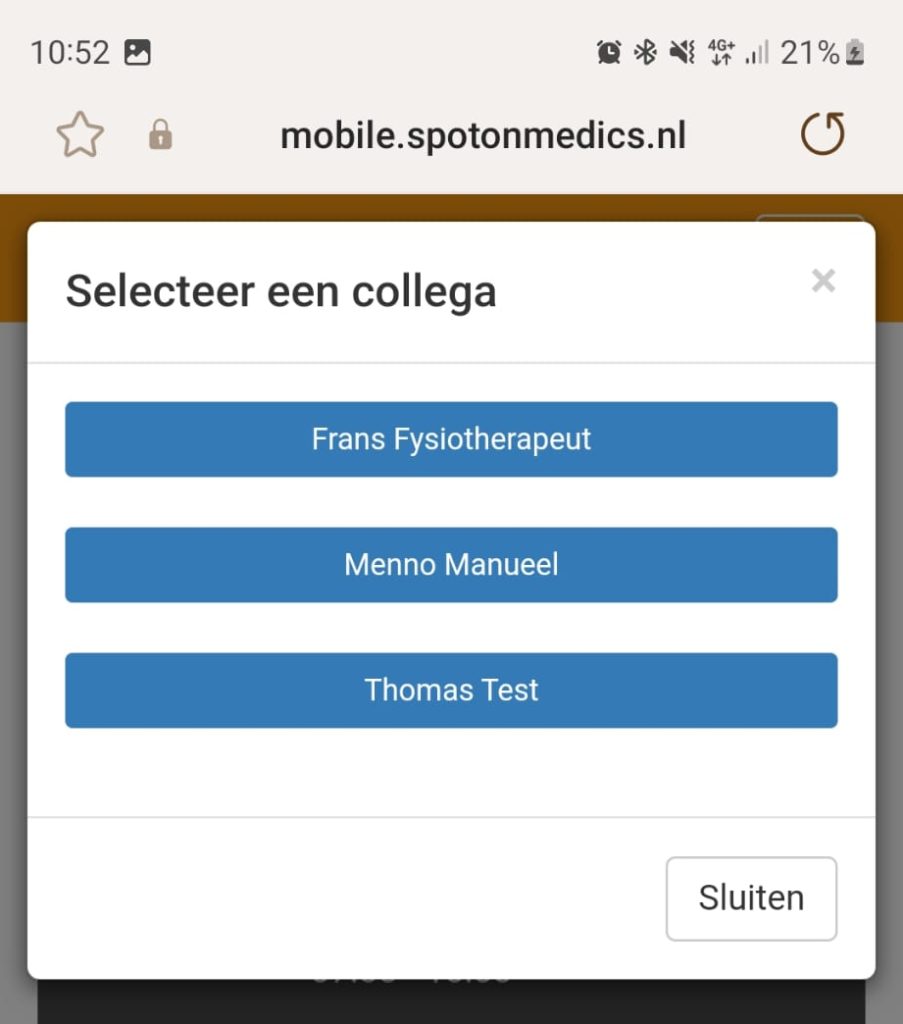Tap the signal strength bars icon

click(x=757, y=53)
